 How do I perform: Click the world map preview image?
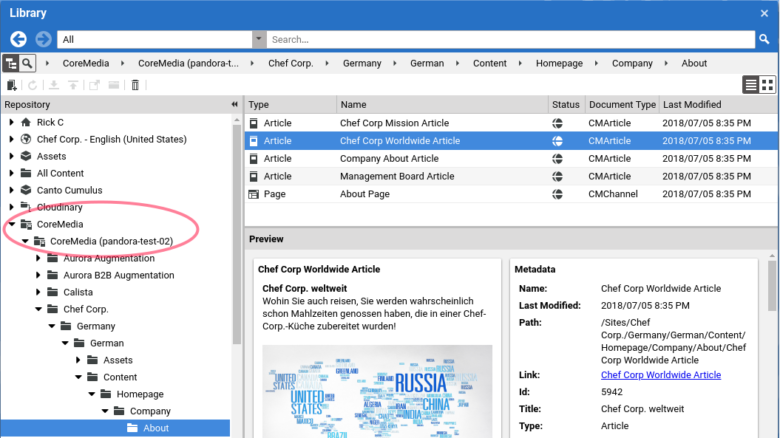(x=377, y=391)
